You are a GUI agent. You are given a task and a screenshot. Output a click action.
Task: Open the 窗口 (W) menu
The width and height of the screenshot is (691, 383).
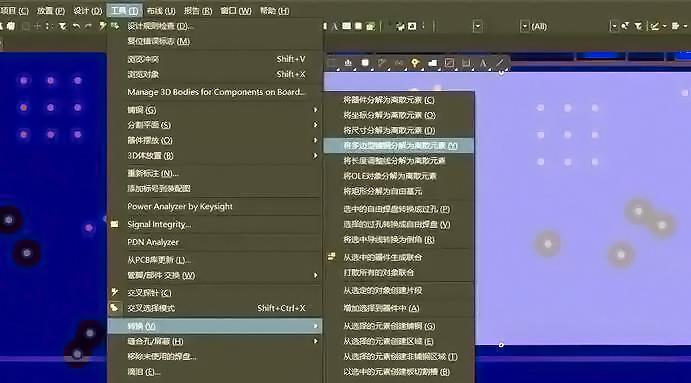236,11
